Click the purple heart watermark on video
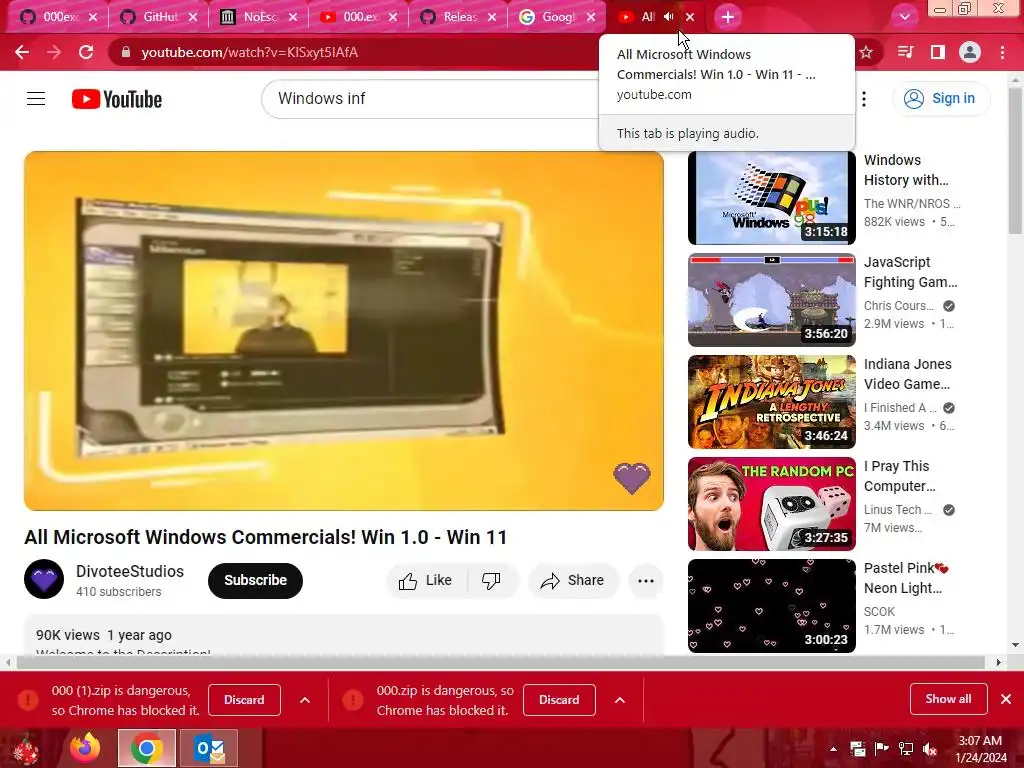 (632, 478)
